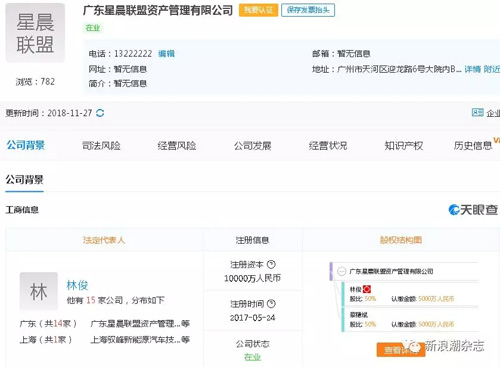This screenshot has width=500, height=367.
Task: Click the first shareholder's 50% share ratio
Action: coord(370,299)
